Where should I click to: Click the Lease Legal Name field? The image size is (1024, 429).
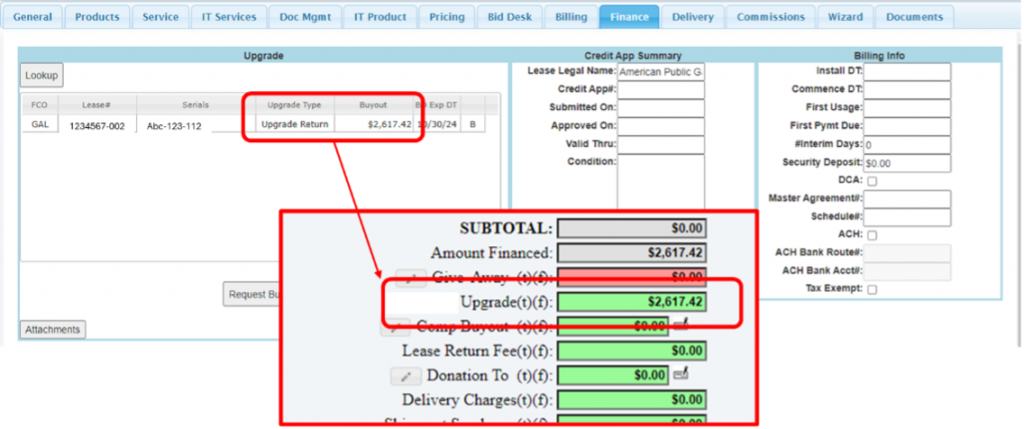660,72
